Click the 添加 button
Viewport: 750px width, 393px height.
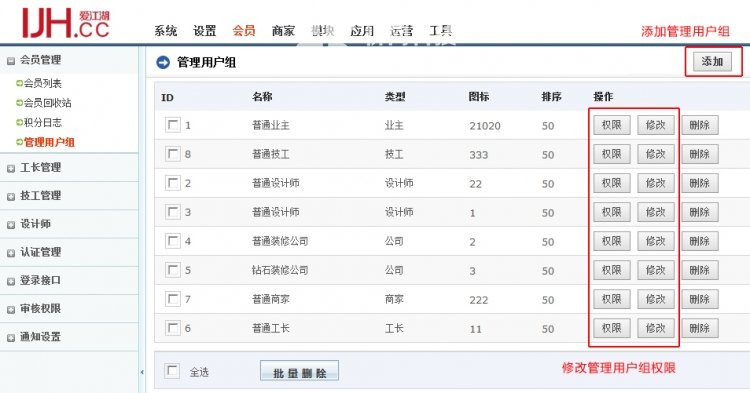[712, 61]
